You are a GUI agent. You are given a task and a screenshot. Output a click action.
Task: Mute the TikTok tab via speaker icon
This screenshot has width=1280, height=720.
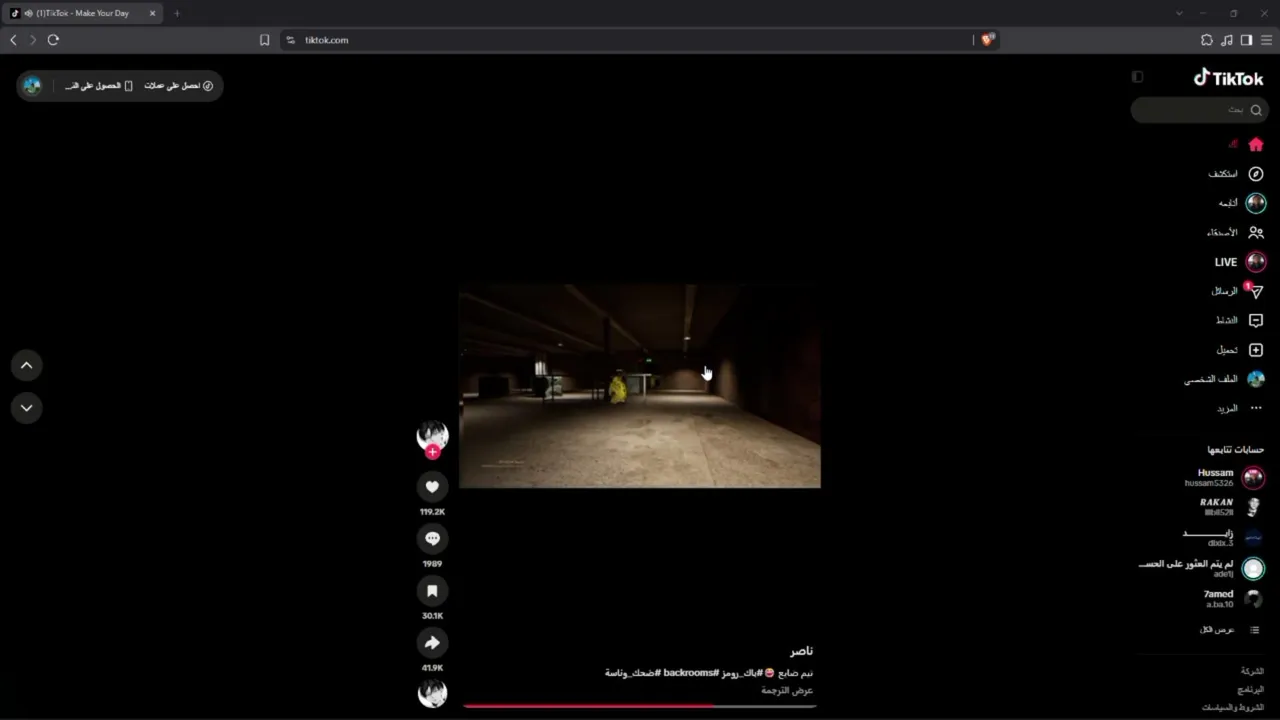click(28, 14)
